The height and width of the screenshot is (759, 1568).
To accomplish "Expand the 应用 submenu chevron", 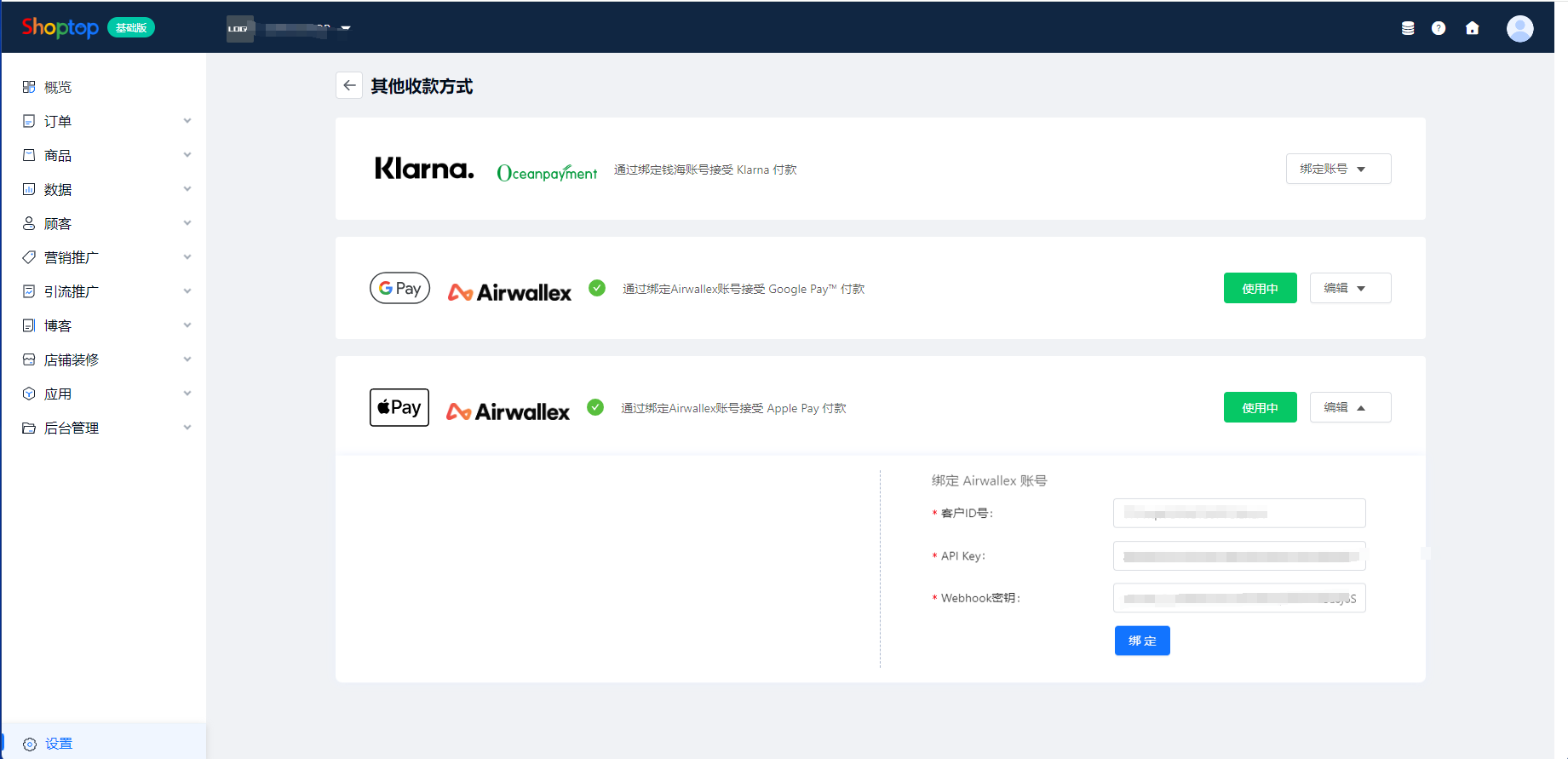I will click(187, 394).
